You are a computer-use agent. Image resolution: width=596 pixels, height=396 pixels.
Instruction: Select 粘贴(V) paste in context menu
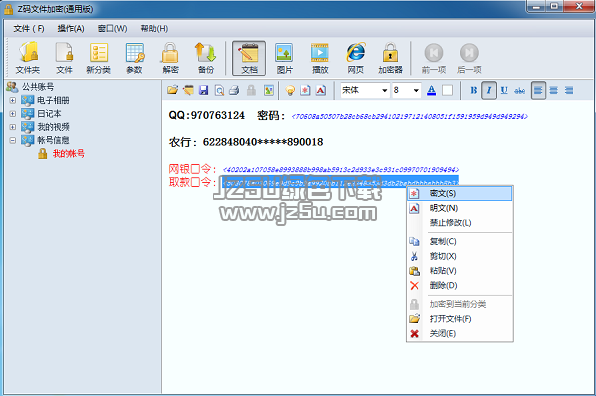tap(460, 271)
